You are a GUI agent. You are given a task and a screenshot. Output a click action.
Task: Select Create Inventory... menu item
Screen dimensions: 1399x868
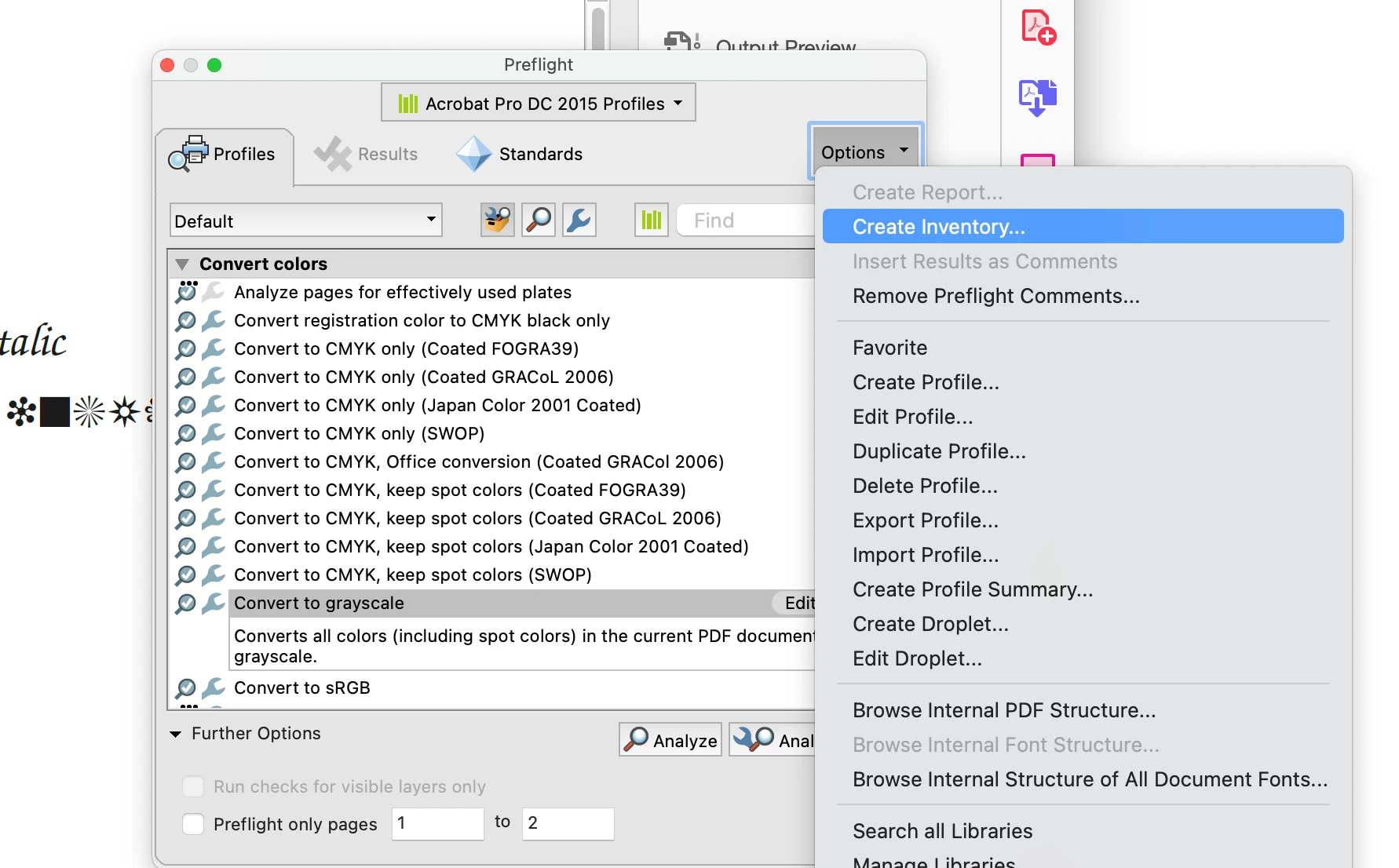click(x=1083, y=227)
